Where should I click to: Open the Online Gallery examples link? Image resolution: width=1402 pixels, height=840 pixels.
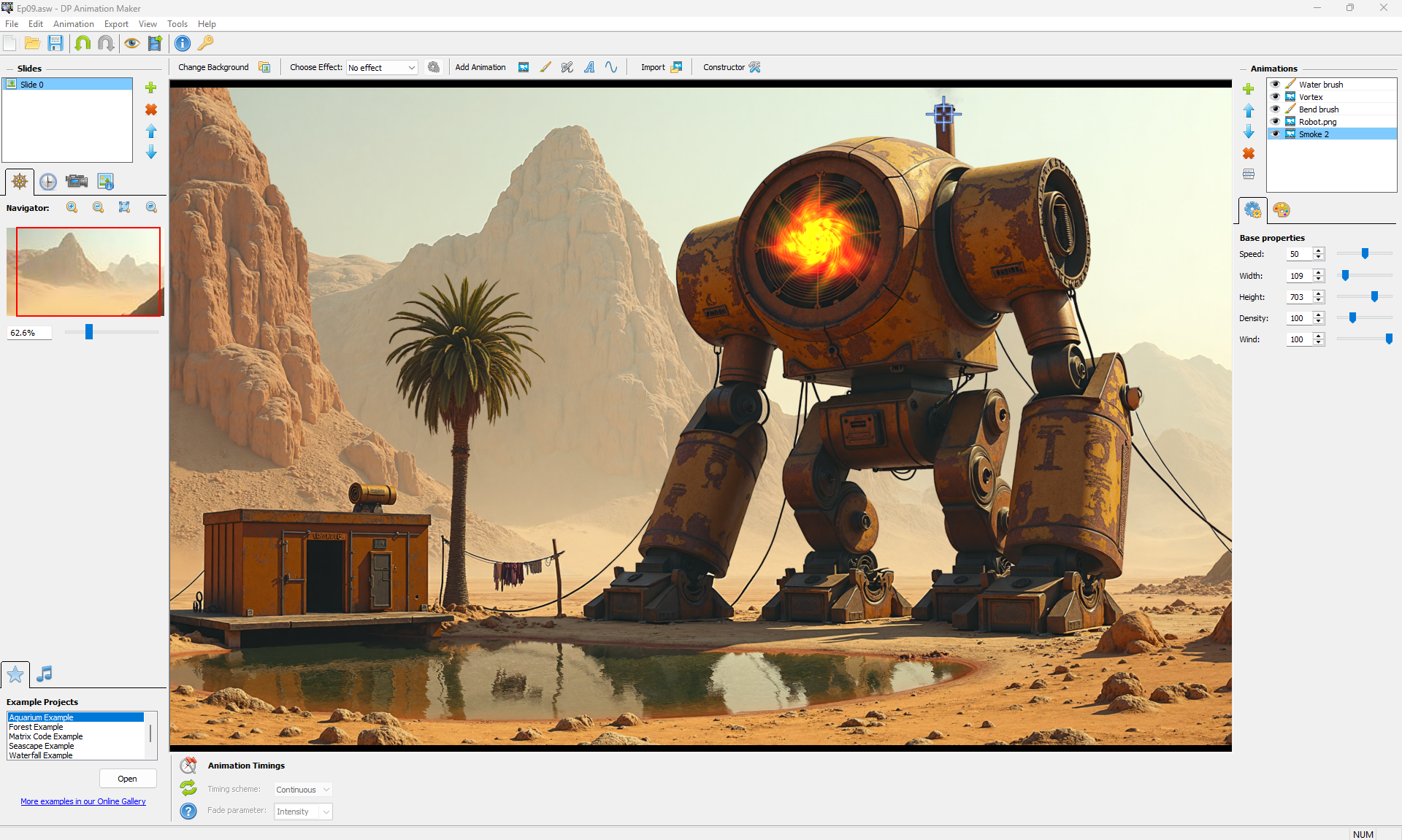click(83, 801)
